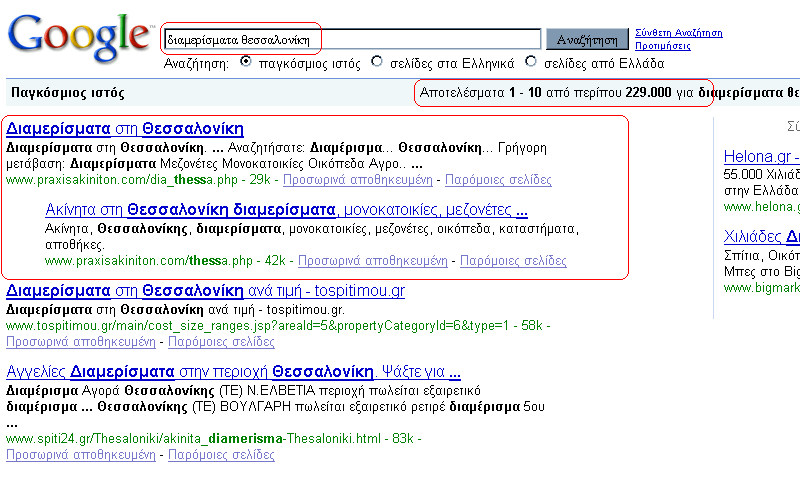Select σελίδες στα Ελληνικά radio option
Image resolution: width=800 pixels, height=477 pixels.
tap(376, 62)
